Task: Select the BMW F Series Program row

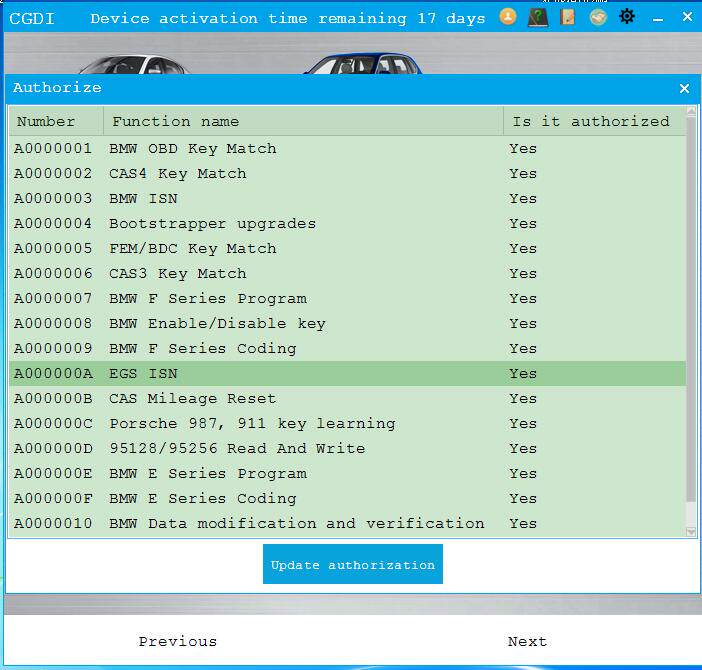Action: point(347,299)
